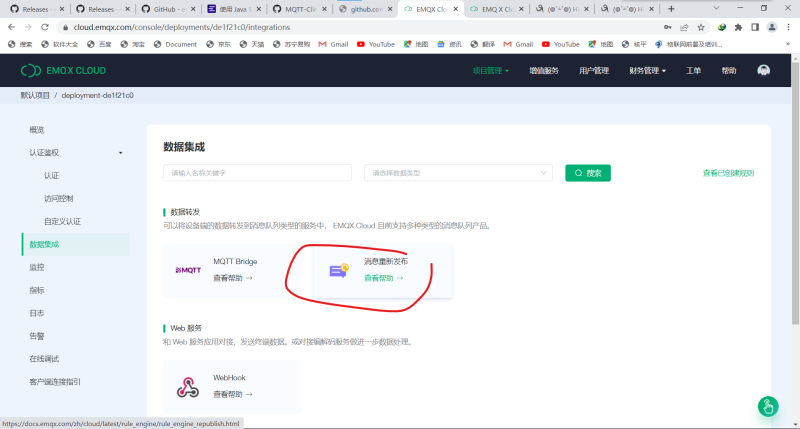The image size is (800, 429).
Task: Click the message republish card icon
Action: 339,270
